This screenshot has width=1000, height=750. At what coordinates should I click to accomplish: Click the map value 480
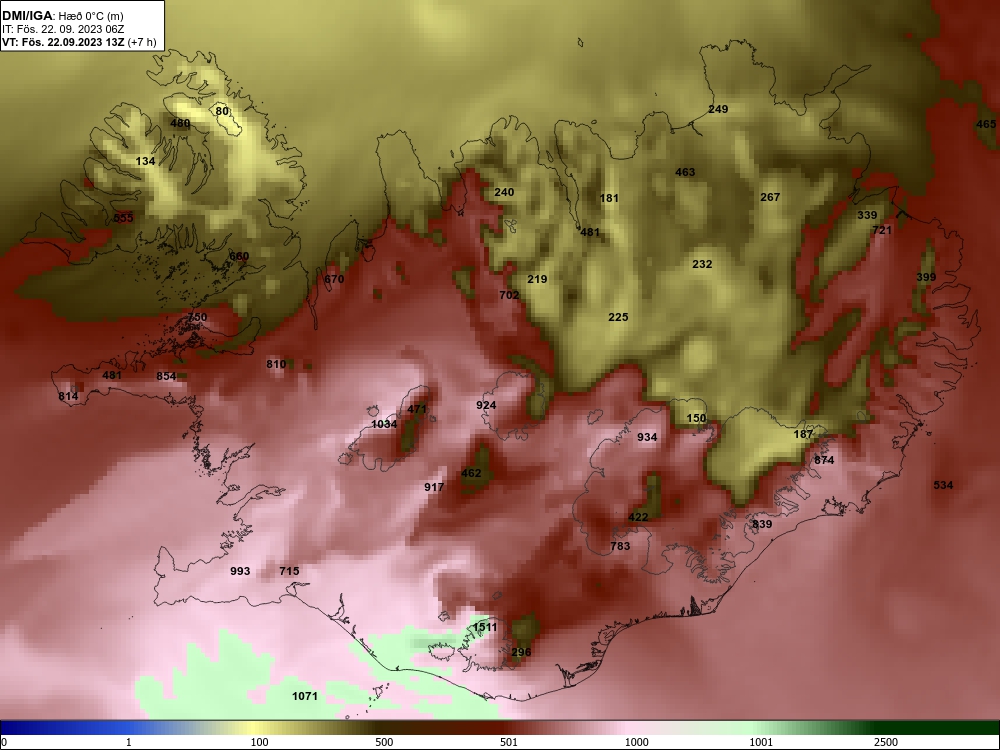(180, 123)
